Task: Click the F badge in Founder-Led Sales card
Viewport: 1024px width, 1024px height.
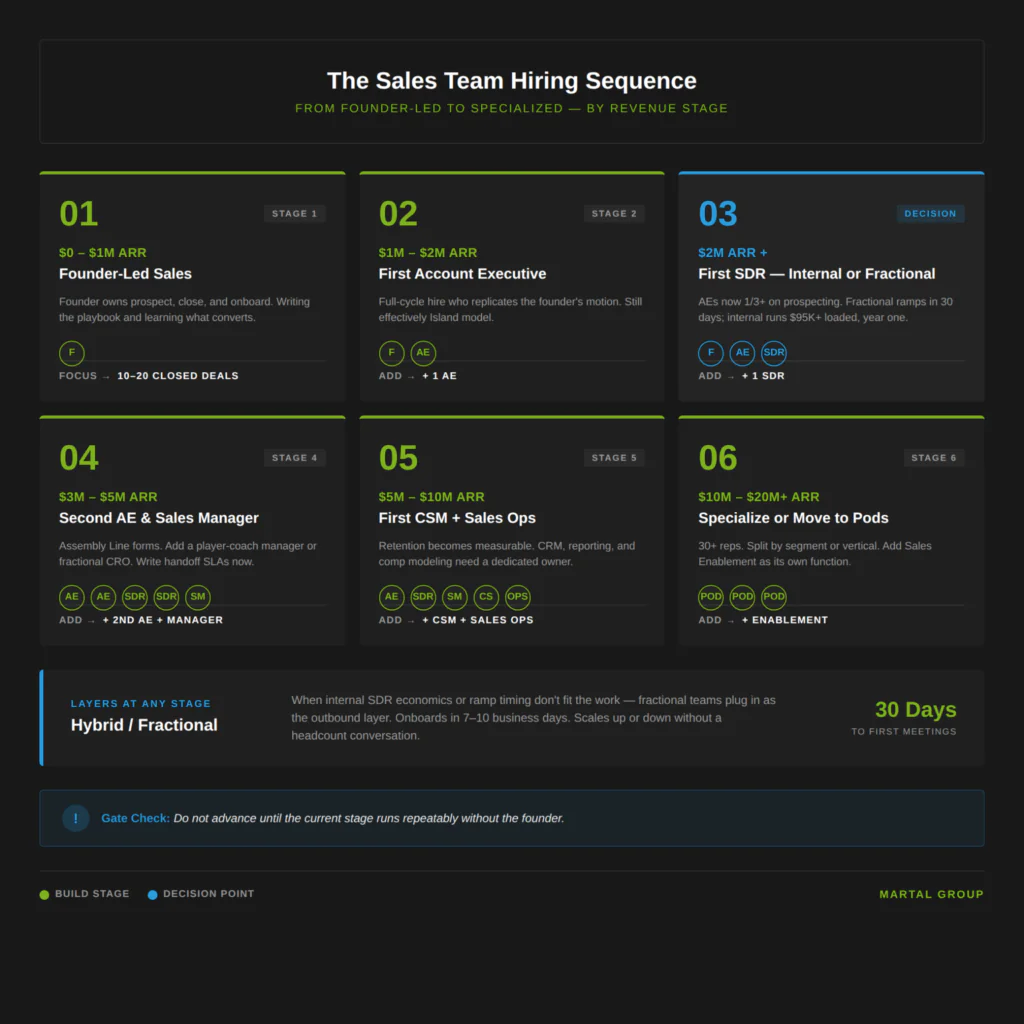Action: tap(72, 353)
